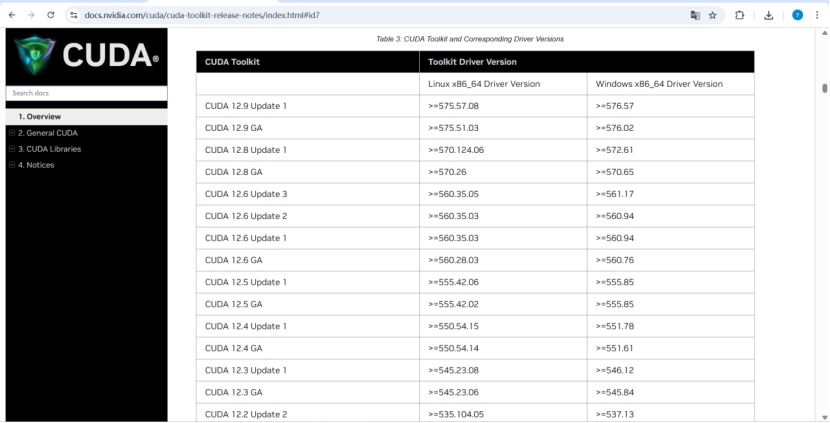Click Linux driver value >=570.26
830x423 pixels.
click(x=447, y=172)
